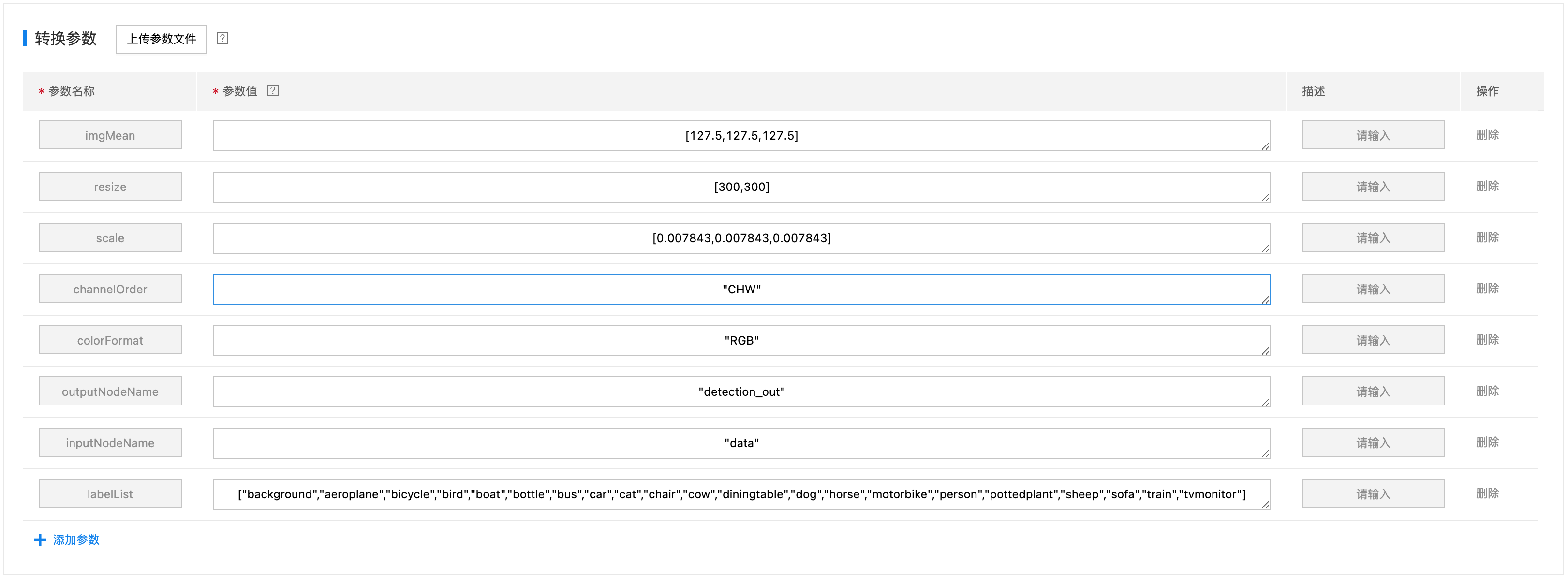
Task: Delete the imgMean parameter row
Action: pos(1487,135)
